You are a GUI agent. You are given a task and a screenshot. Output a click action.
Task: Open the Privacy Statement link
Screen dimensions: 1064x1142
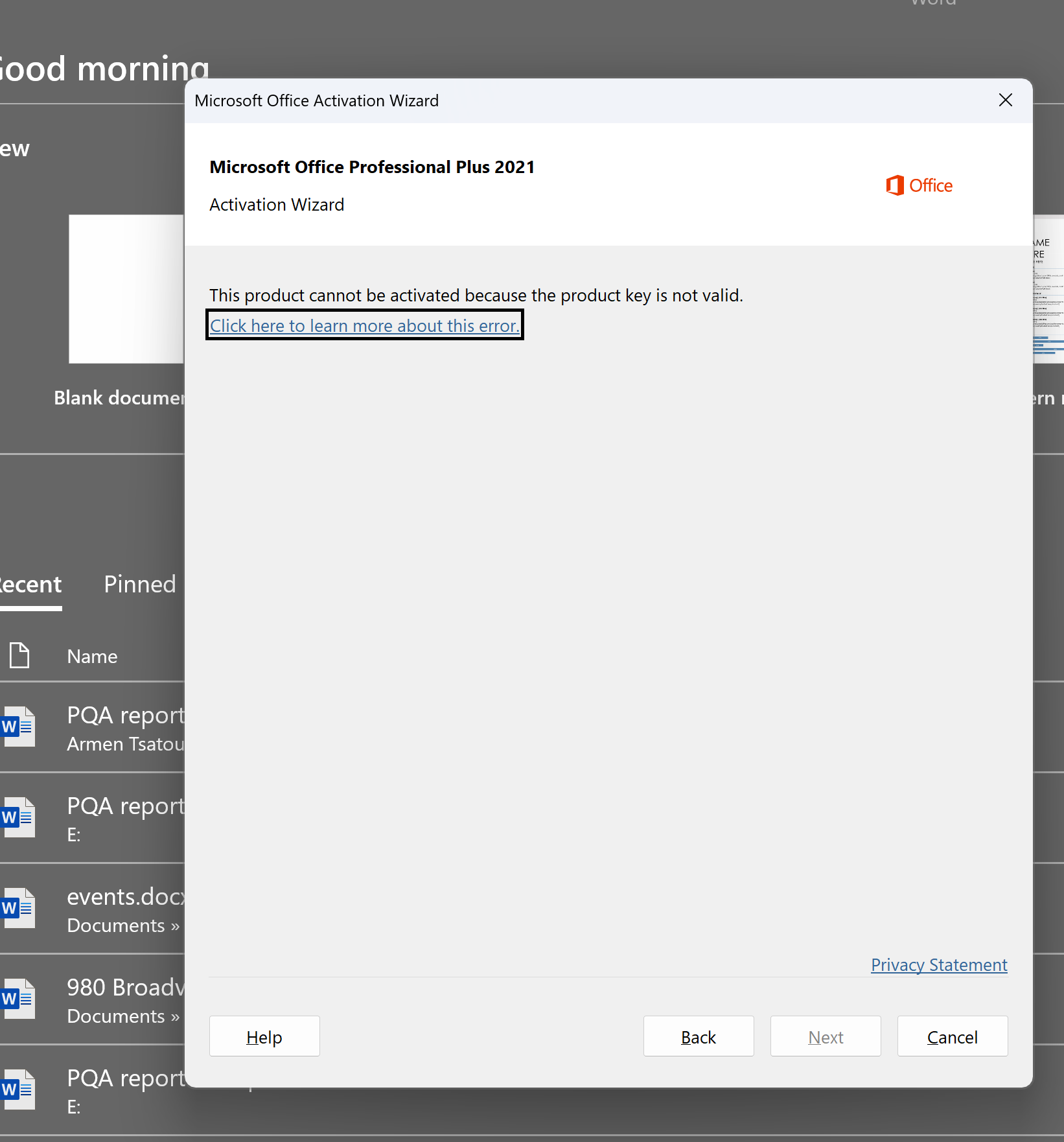pos(938,965)
